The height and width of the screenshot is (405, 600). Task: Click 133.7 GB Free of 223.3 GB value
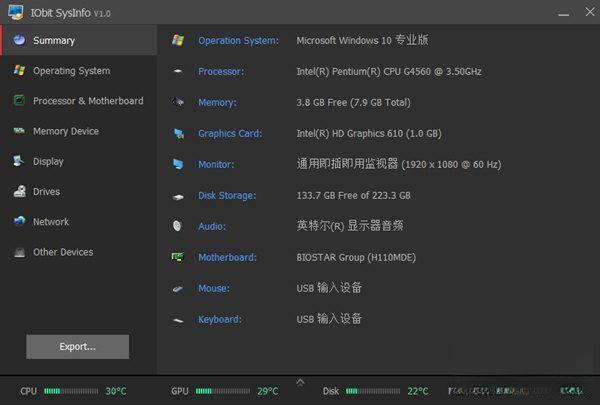coord(354,196)
